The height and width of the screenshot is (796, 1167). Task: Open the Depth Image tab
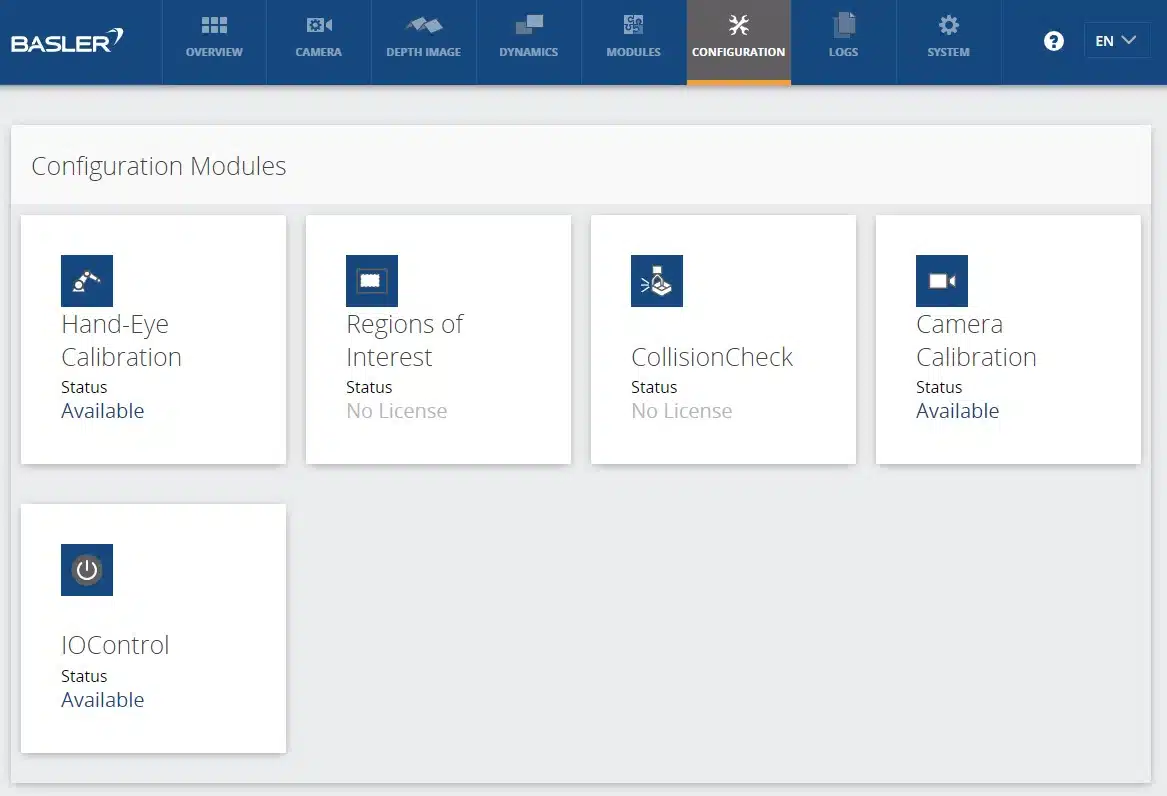click(x=423, y=38)
